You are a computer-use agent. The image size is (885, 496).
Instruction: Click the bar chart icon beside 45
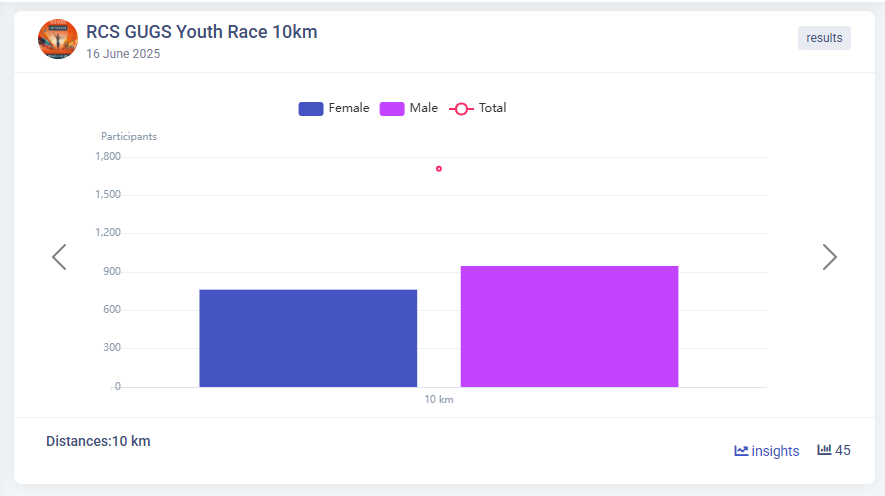824,450
